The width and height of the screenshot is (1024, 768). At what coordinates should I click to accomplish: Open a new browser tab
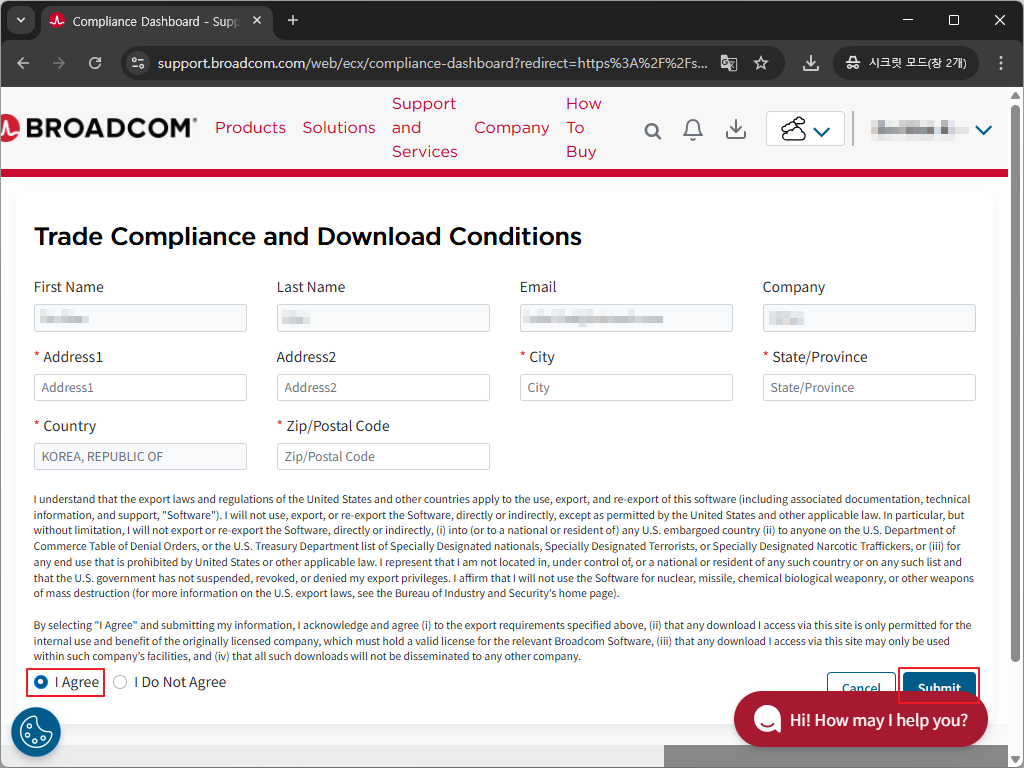pos(293,20)
